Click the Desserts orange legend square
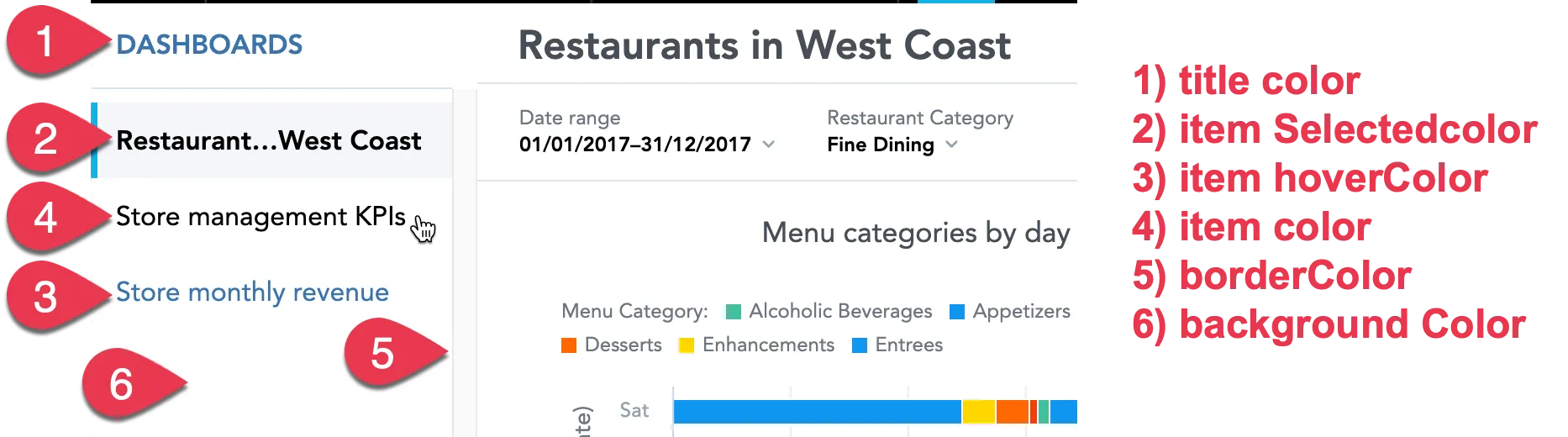 click(x=569, y=345)
